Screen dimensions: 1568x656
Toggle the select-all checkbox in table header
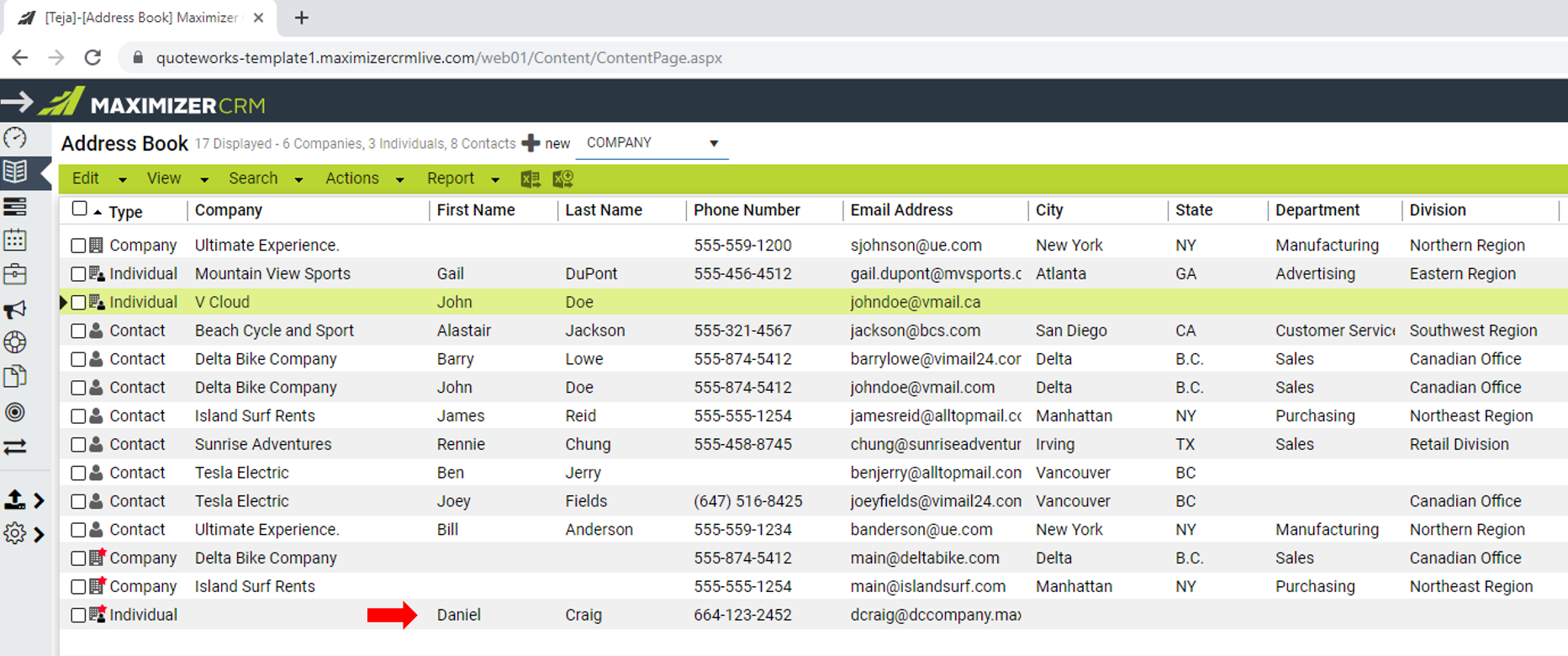point(79,209)
